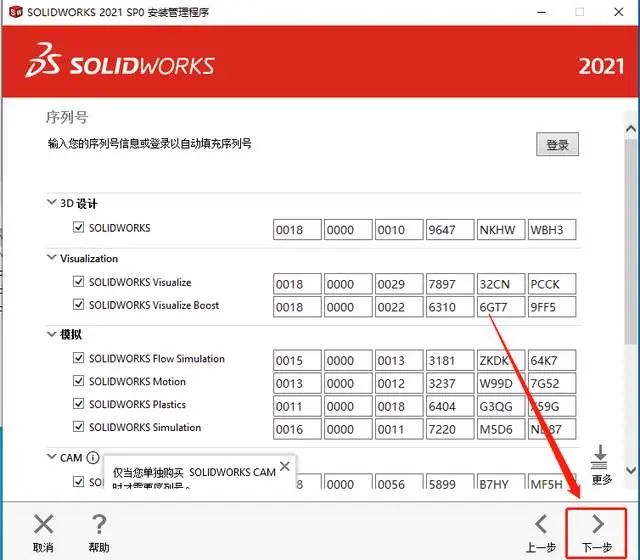
Task: Click Visualize Boost field 0022
Action: click(x=399, y=307)
